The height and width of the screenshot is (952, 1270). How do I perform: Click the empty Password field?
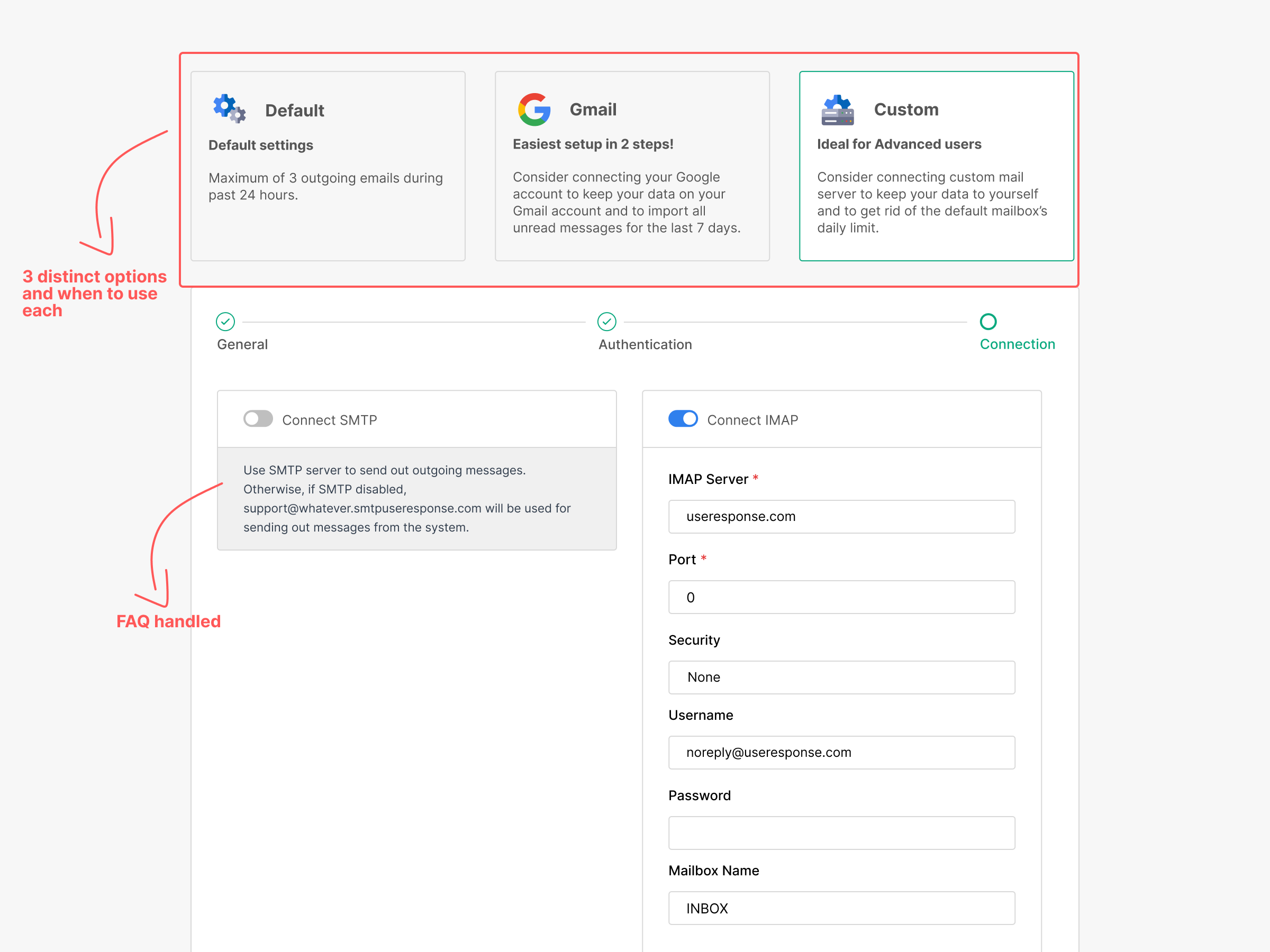(x=842, y=833)
